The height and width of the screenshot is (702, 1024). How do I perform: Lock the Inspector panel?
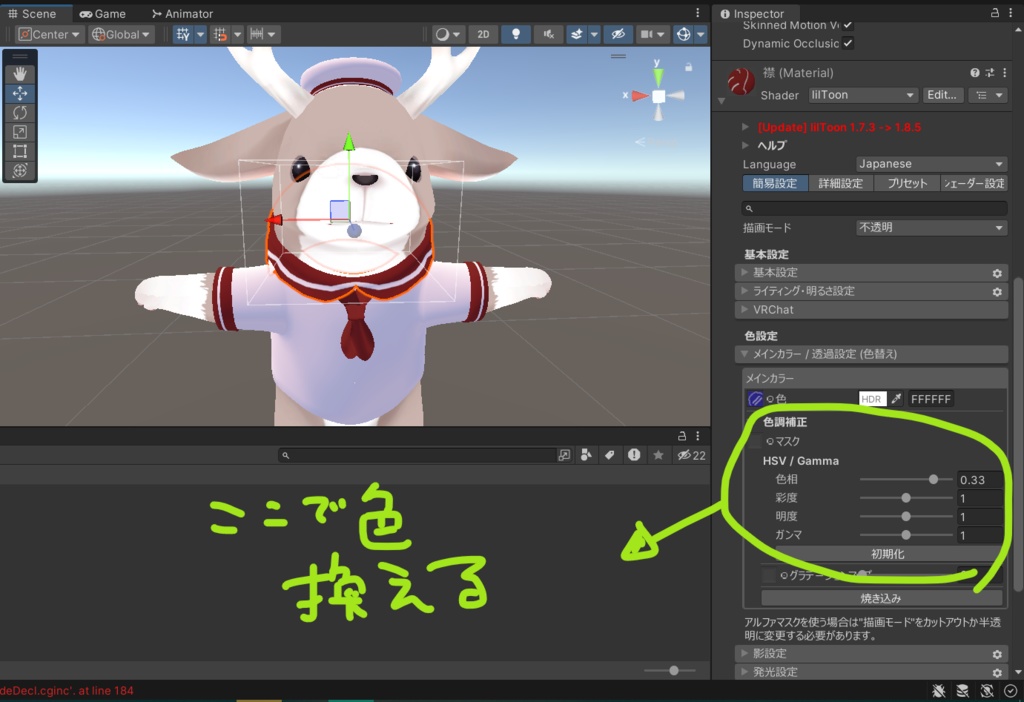pos(995,13)
